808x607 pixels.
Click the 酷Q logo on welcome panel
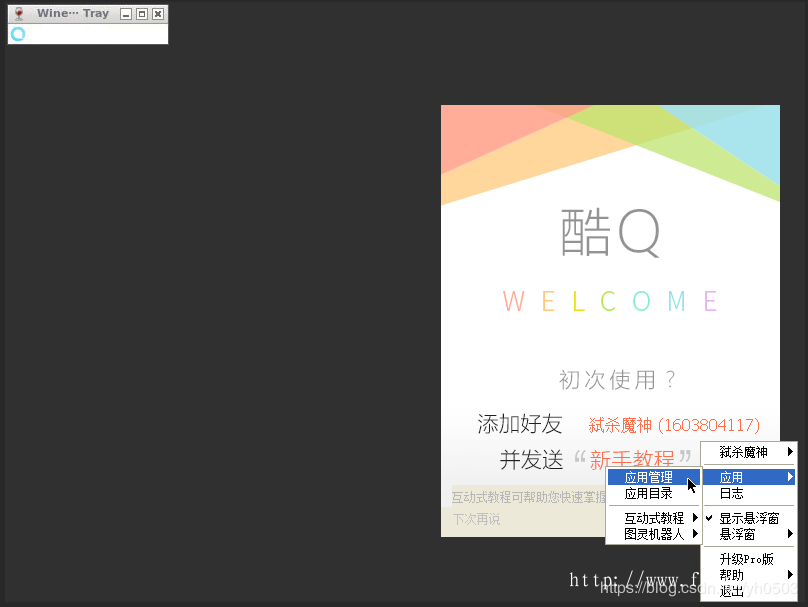click(x=610, y=232)
